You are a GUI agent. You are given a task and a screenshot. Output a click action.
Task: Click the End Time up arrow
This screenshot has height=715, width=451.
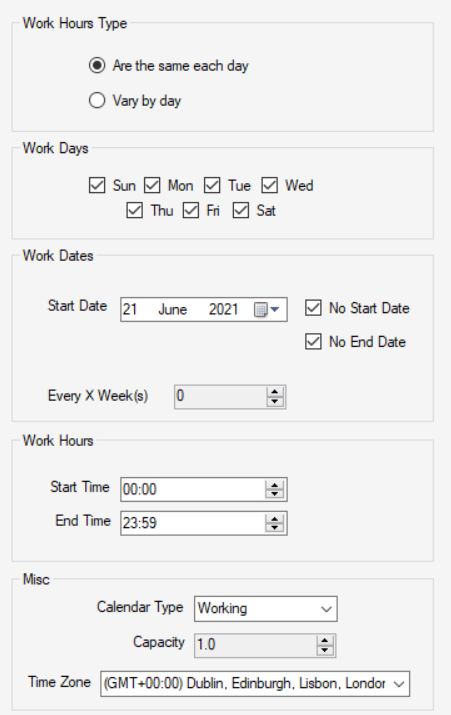[275, 519]
